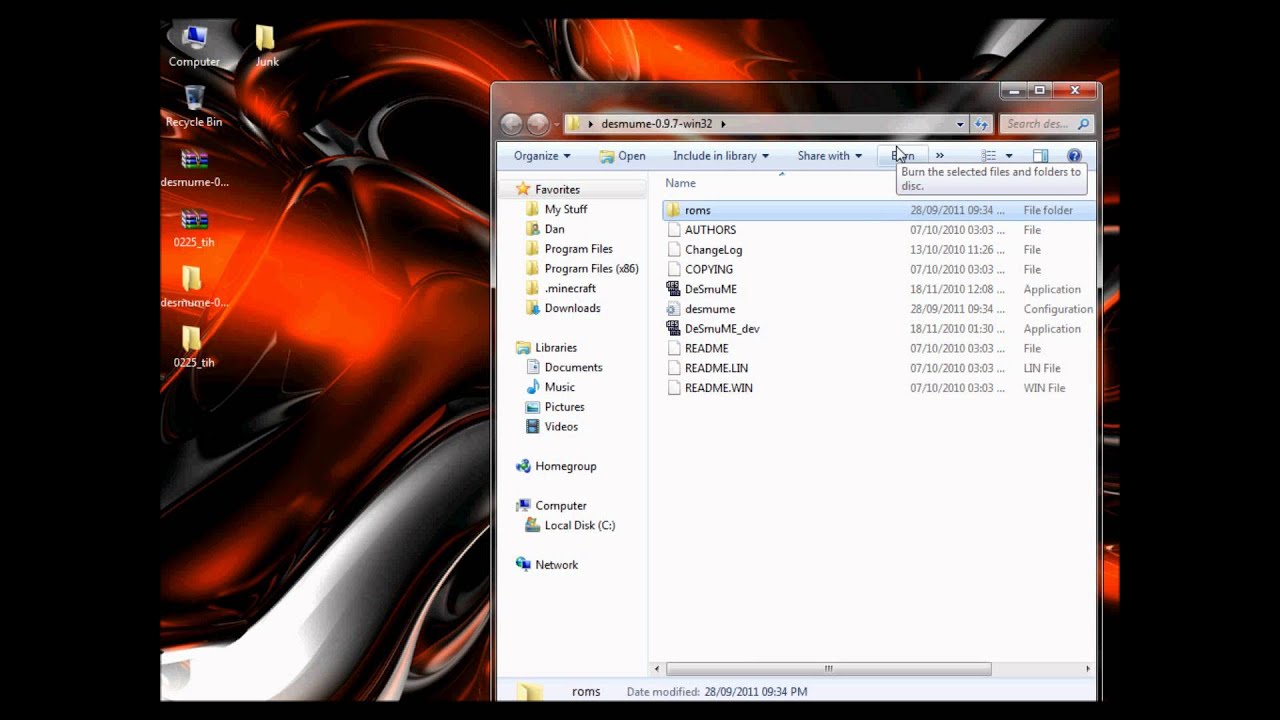
Task: Select the 0225_tih archive icon on desktop
Action: [194, 227]
